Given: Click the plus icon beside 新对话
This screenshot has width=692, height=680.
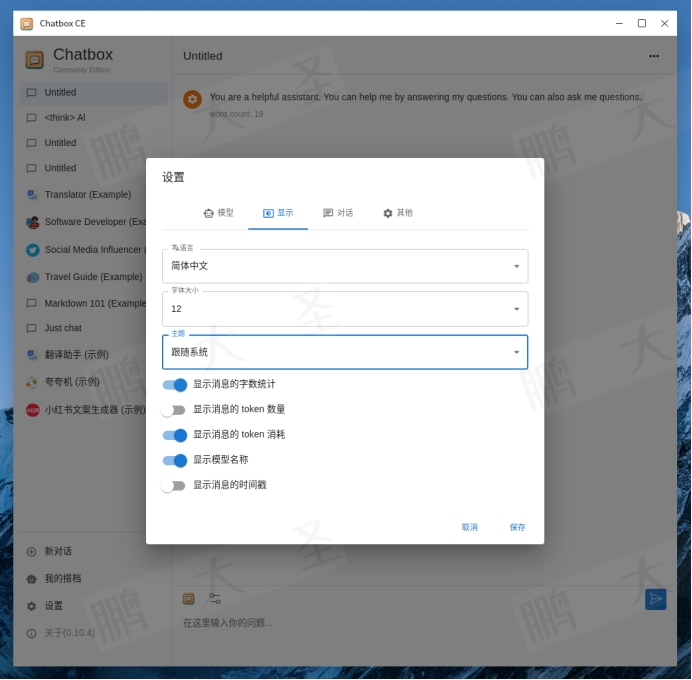Looking at the screenshot, I should point(31,552).
